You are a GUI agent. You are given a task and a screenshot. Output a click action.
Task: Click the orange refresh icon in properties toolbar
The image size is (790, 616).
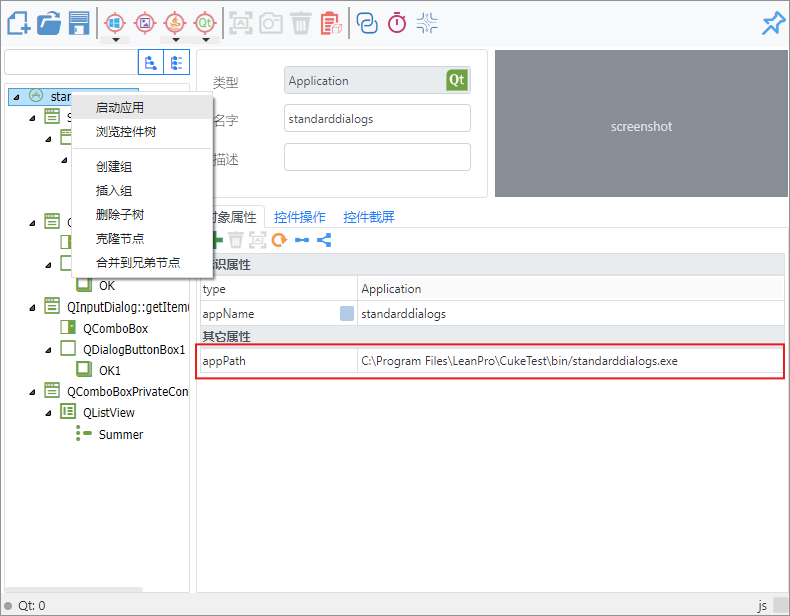click(x=279, y=240)
